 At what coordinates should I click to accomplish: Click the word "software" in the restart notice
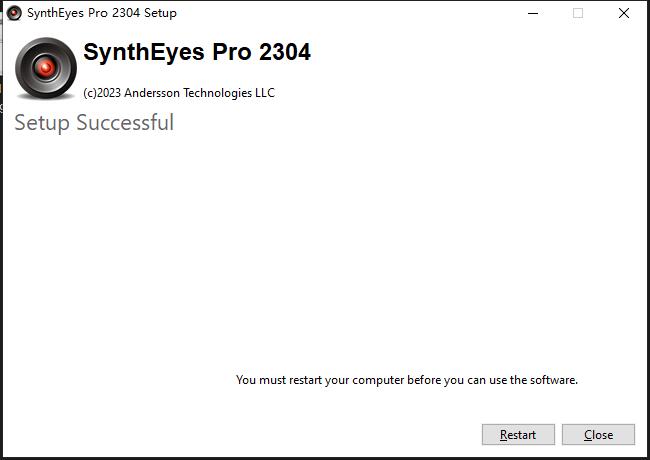pyautogui.click(x=551, y=380)
